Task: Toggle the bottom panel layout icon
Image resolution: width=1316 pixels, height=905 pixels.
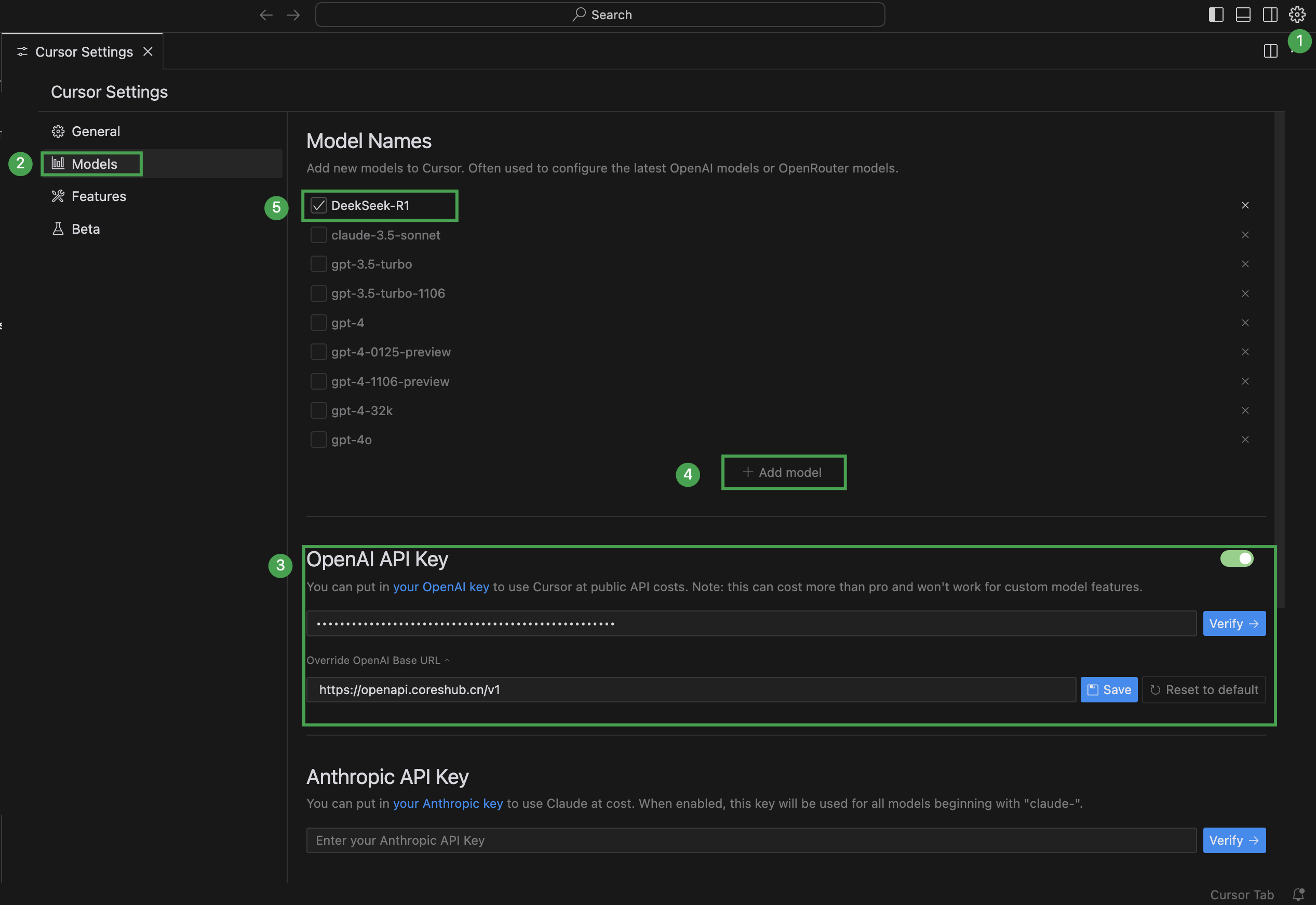Action: click(1243, 14)
